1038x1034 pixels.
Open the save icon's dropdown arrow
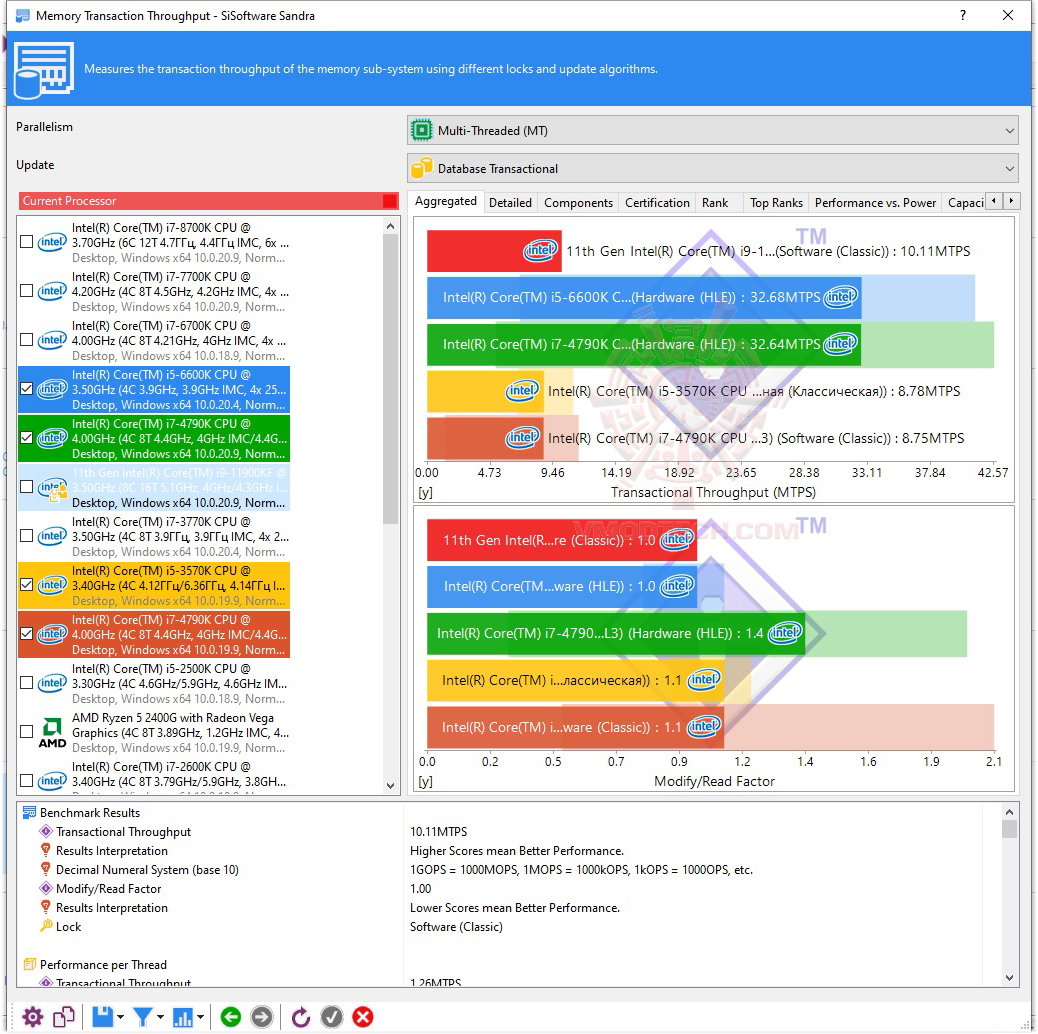point(120,1017)
